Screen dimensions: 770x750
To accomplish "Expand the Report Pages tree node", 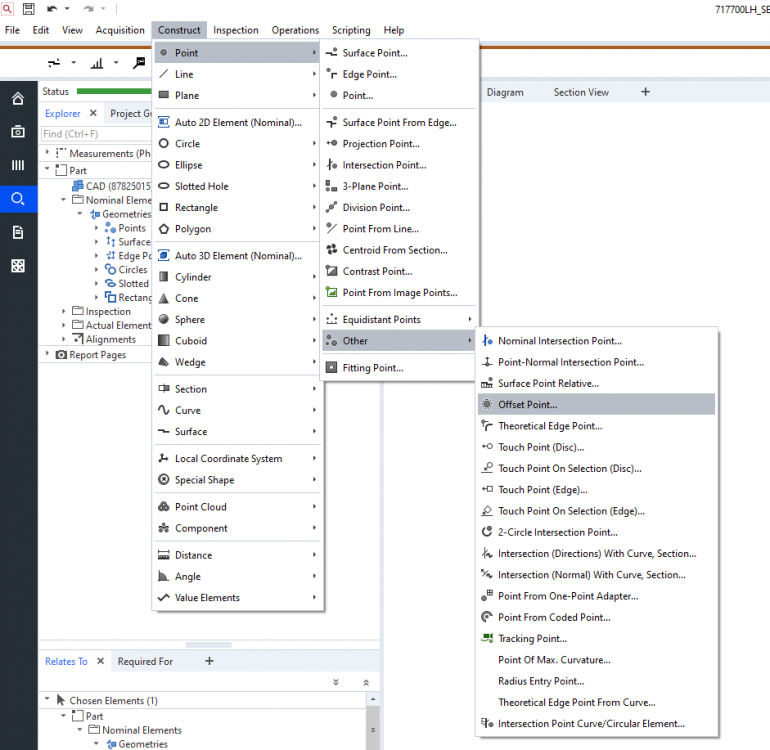I will [x=47, y=355].
